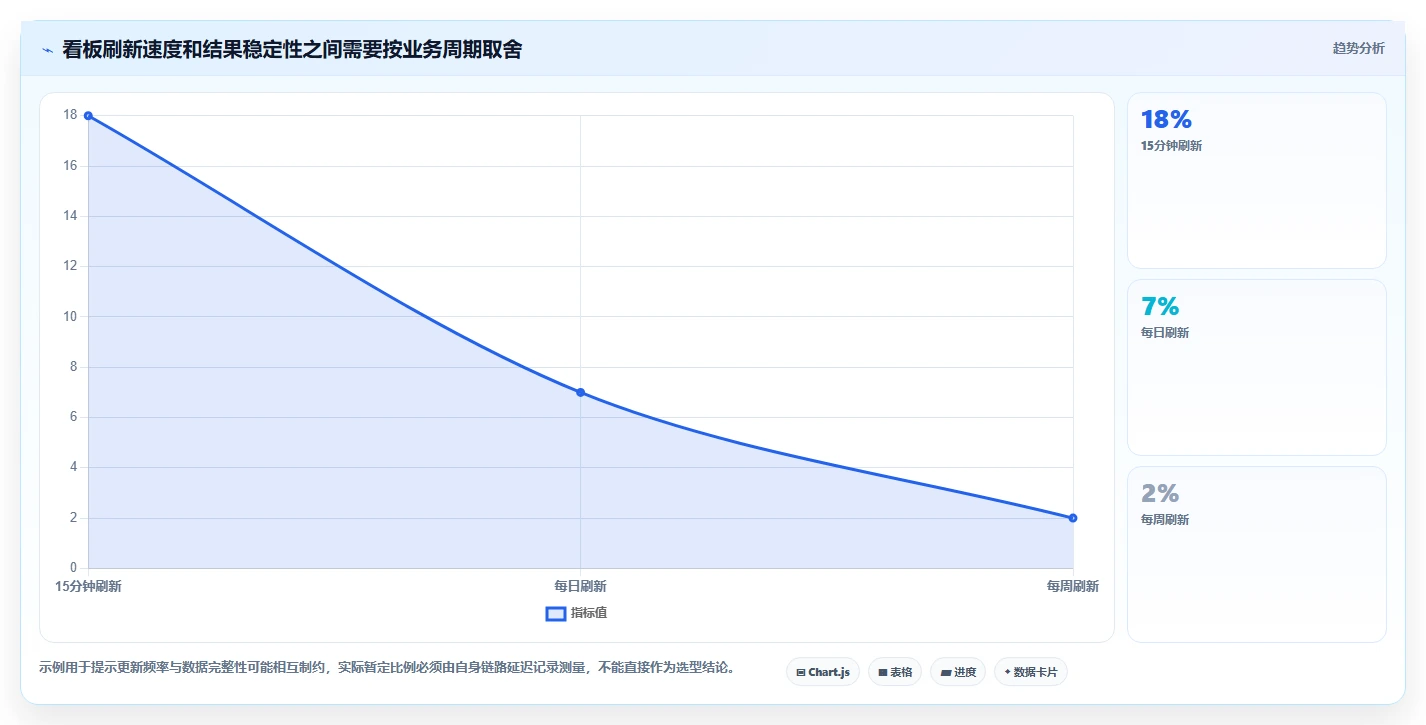Click the 每日刷新 data point at 7
The height and width of the screenshot is (725, 1426).
pos(580,392)
